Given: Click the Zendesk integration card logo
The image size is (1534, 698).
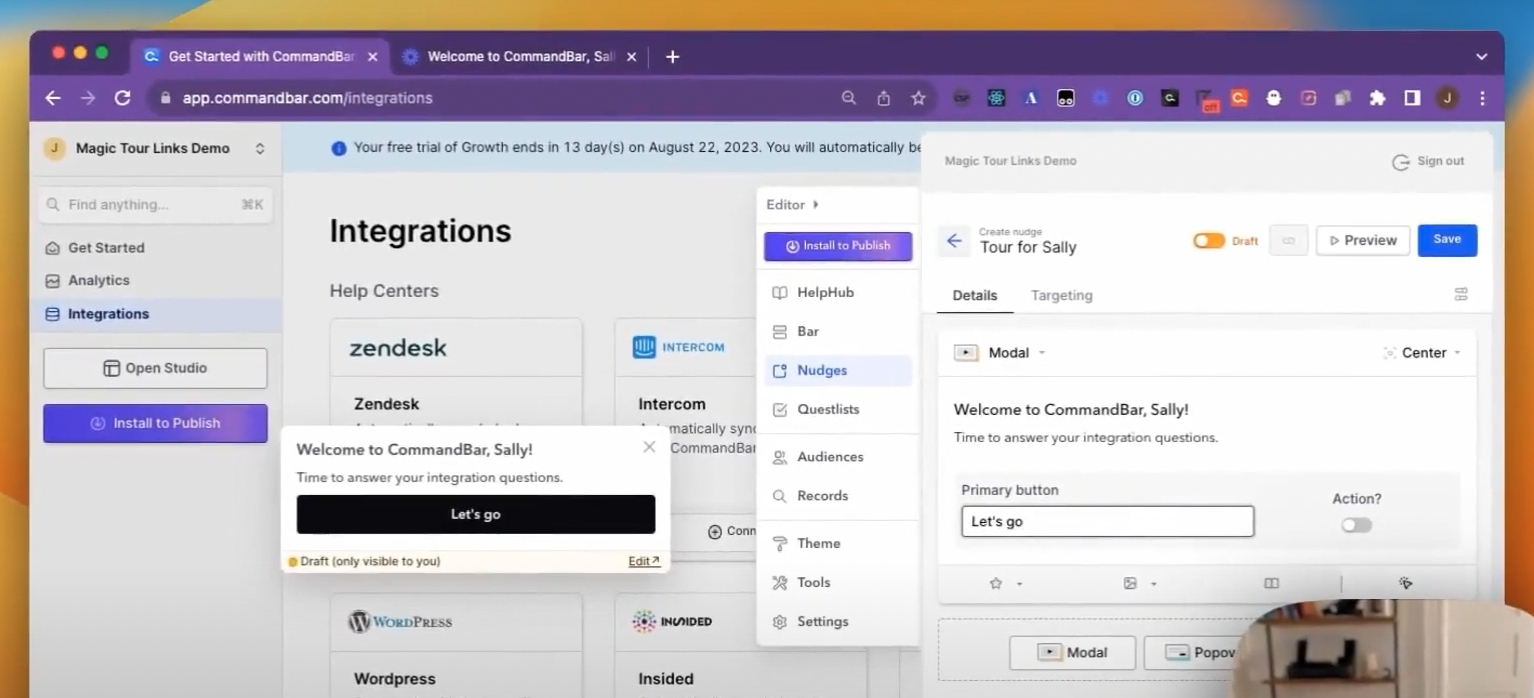Looking at the screenshot, I should 398,348.
